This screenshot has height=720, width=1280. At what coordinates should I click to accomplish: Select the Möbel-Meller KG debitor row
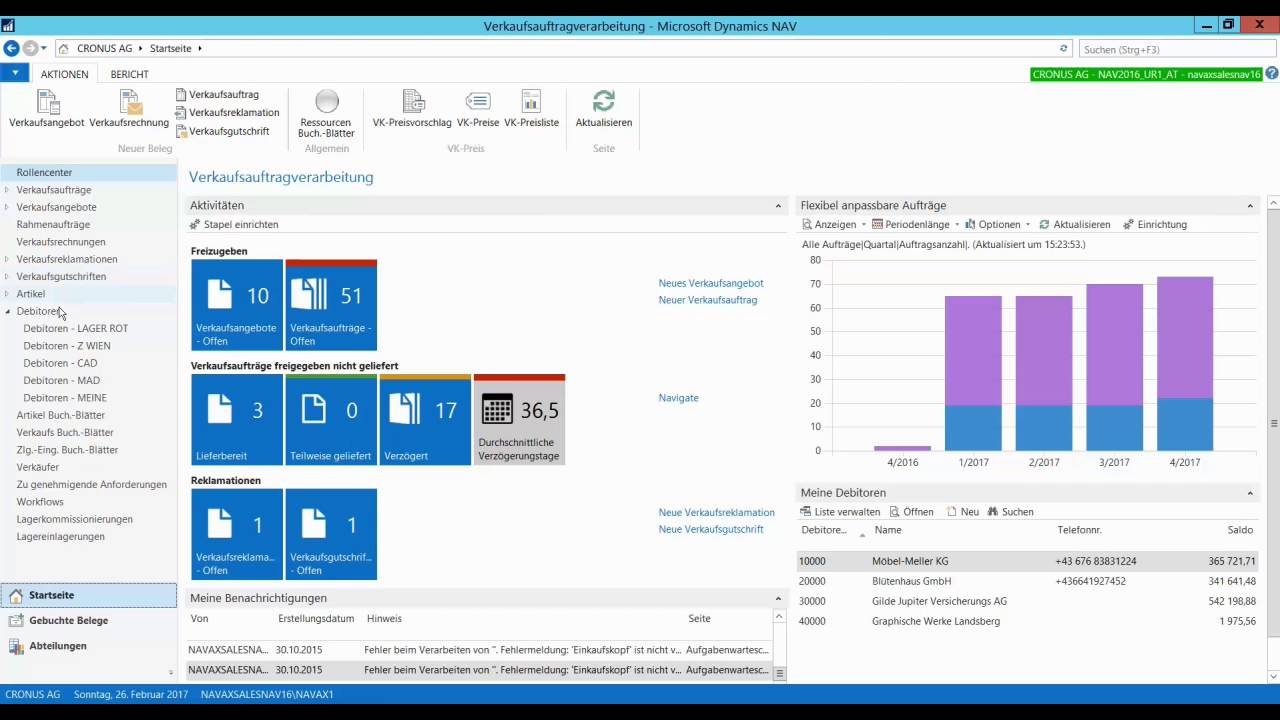pyautogui.click(x=1028, y=562)
